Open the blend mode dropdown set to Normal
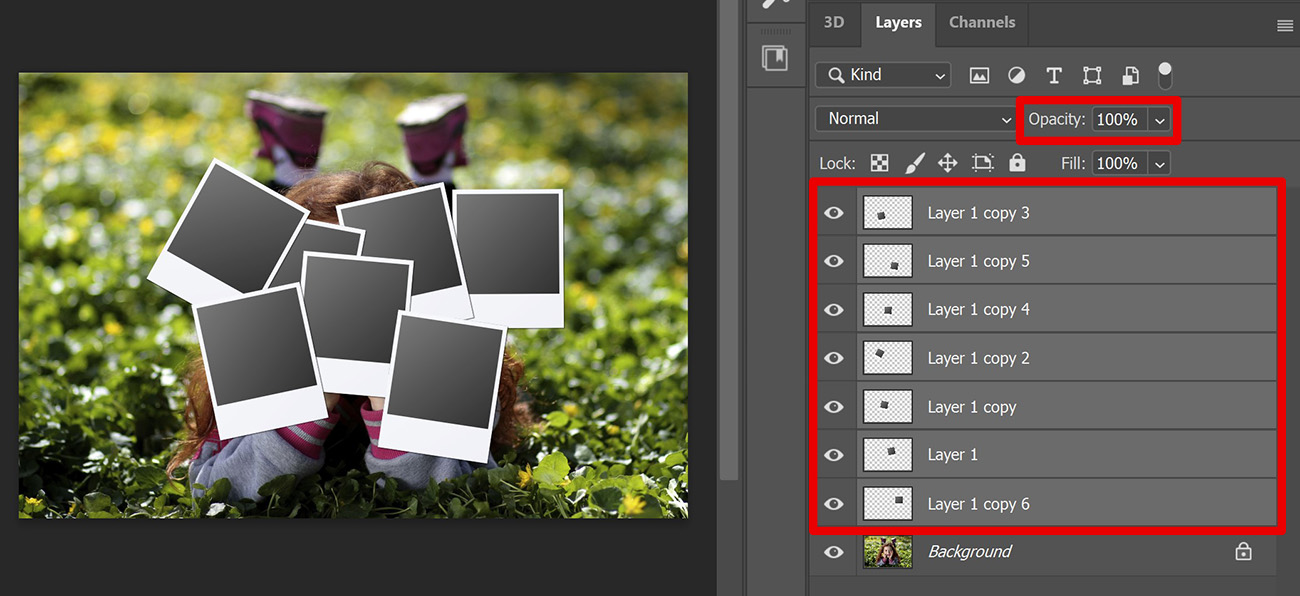 (913, 118)
